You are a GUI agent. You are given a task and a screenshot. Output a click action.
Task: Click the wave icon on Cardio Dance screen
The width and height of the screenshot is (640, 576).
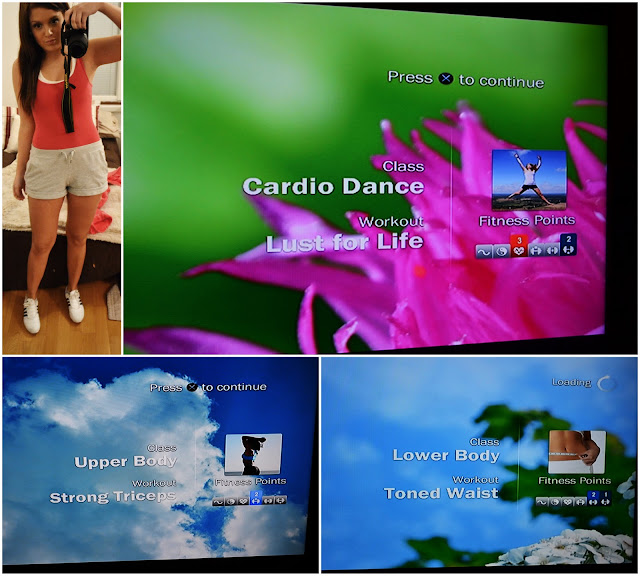484,251
